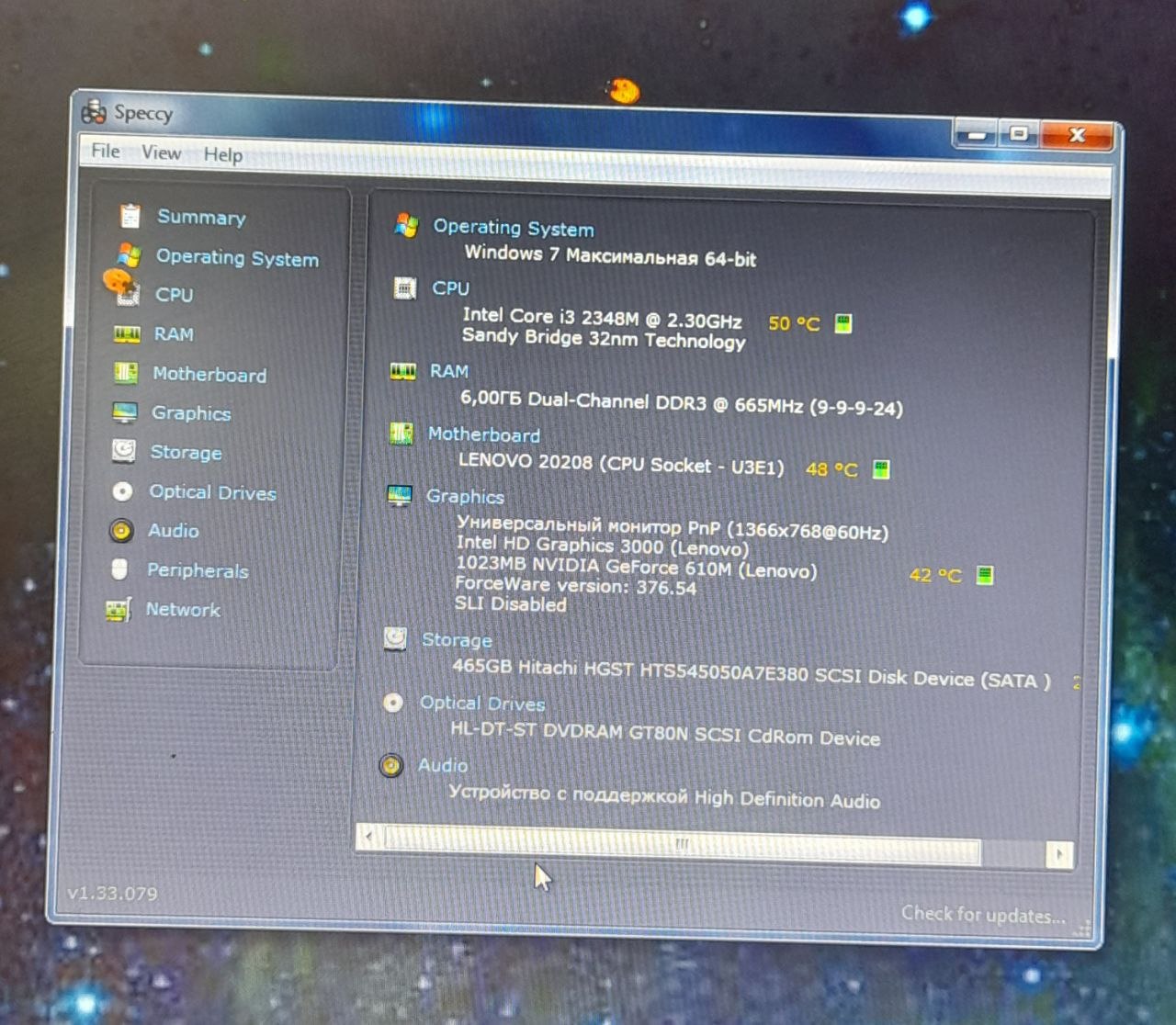Click the Intel Core i3 2348M processor text
Viewport: 1176px width, 1025px height.
tap(602, 318)
